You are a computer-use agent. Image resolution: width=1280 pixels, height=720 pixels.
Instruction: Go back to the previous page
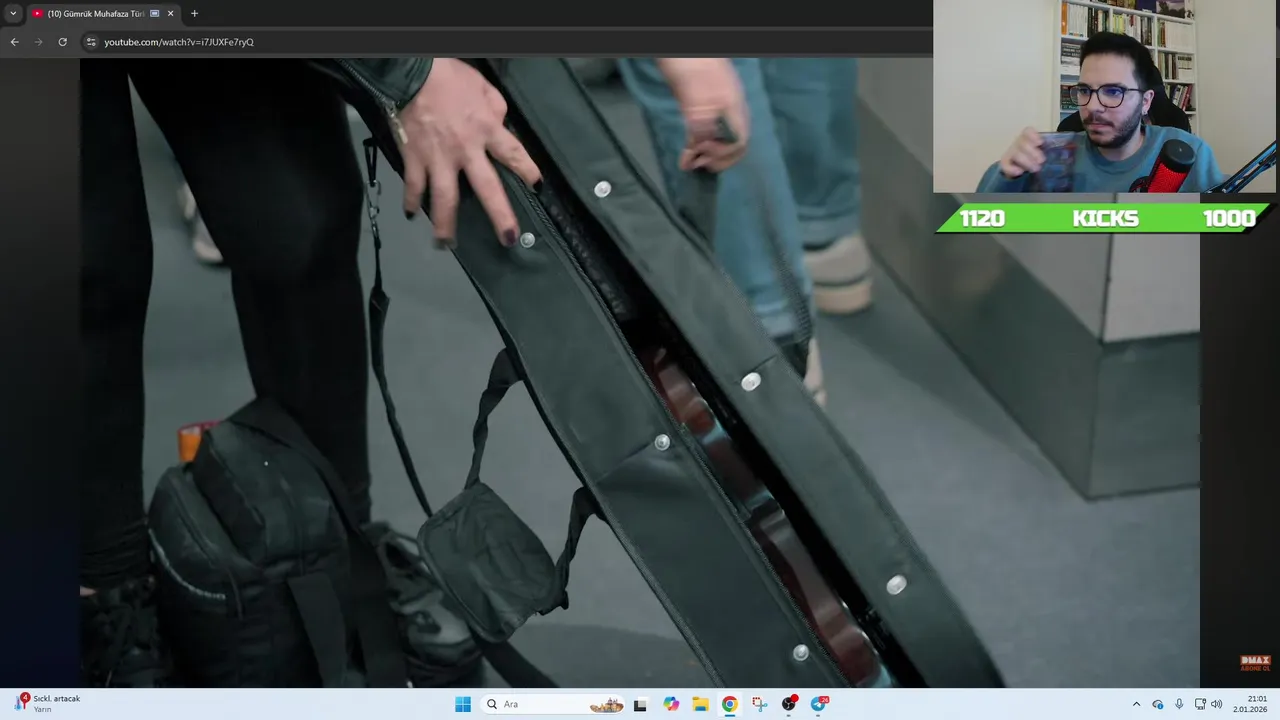tap(14, 42)
